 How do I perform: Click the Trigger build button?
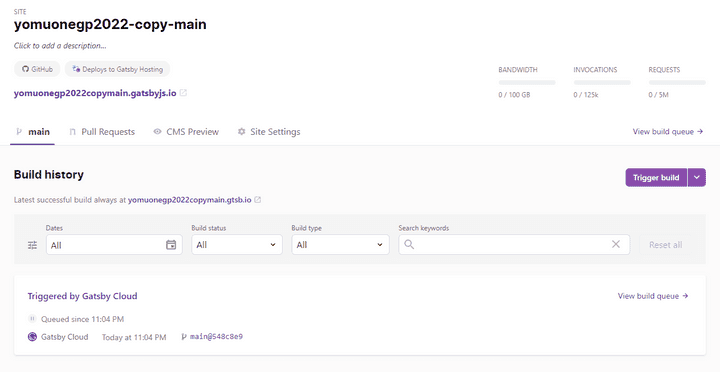click(x=656, y=177)
